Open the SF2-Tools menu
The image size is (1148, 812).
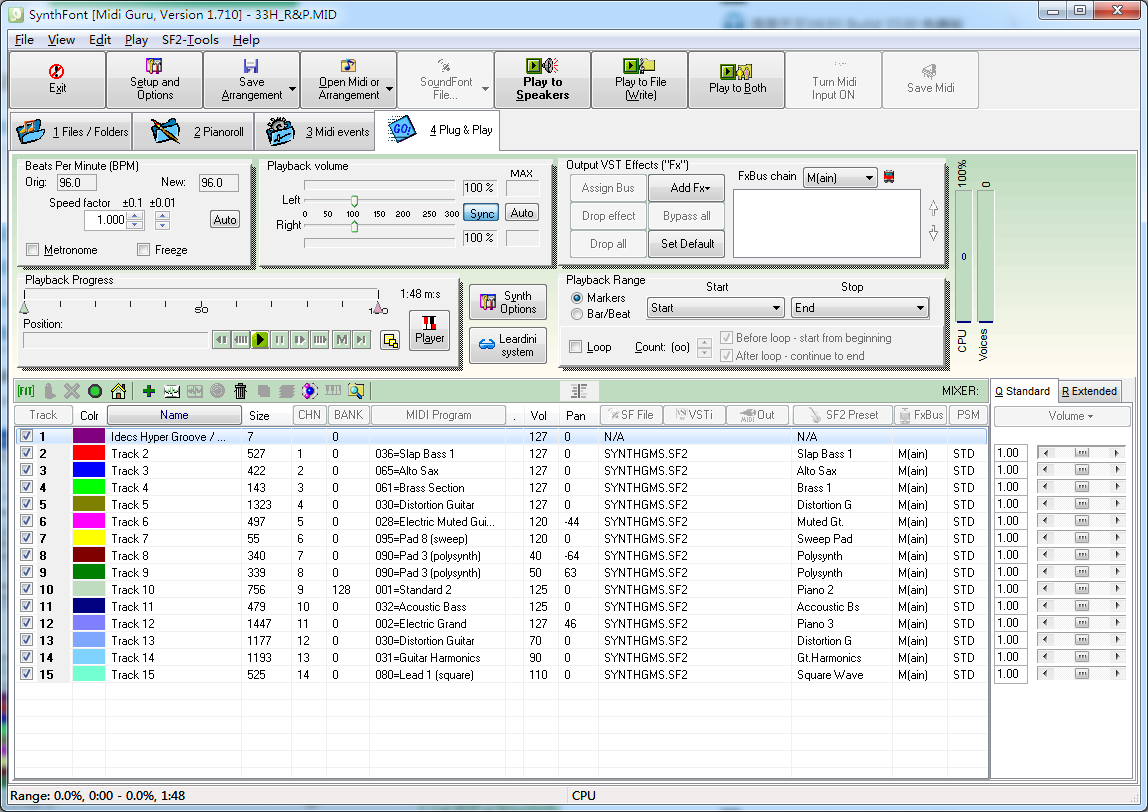point(190,40)
